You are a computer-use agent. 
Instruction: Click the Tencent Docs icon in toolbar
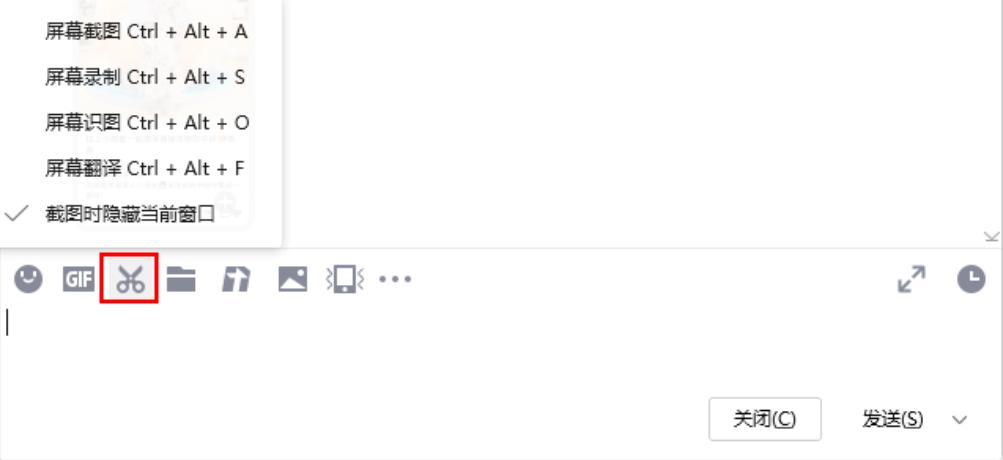coord(236,280)
